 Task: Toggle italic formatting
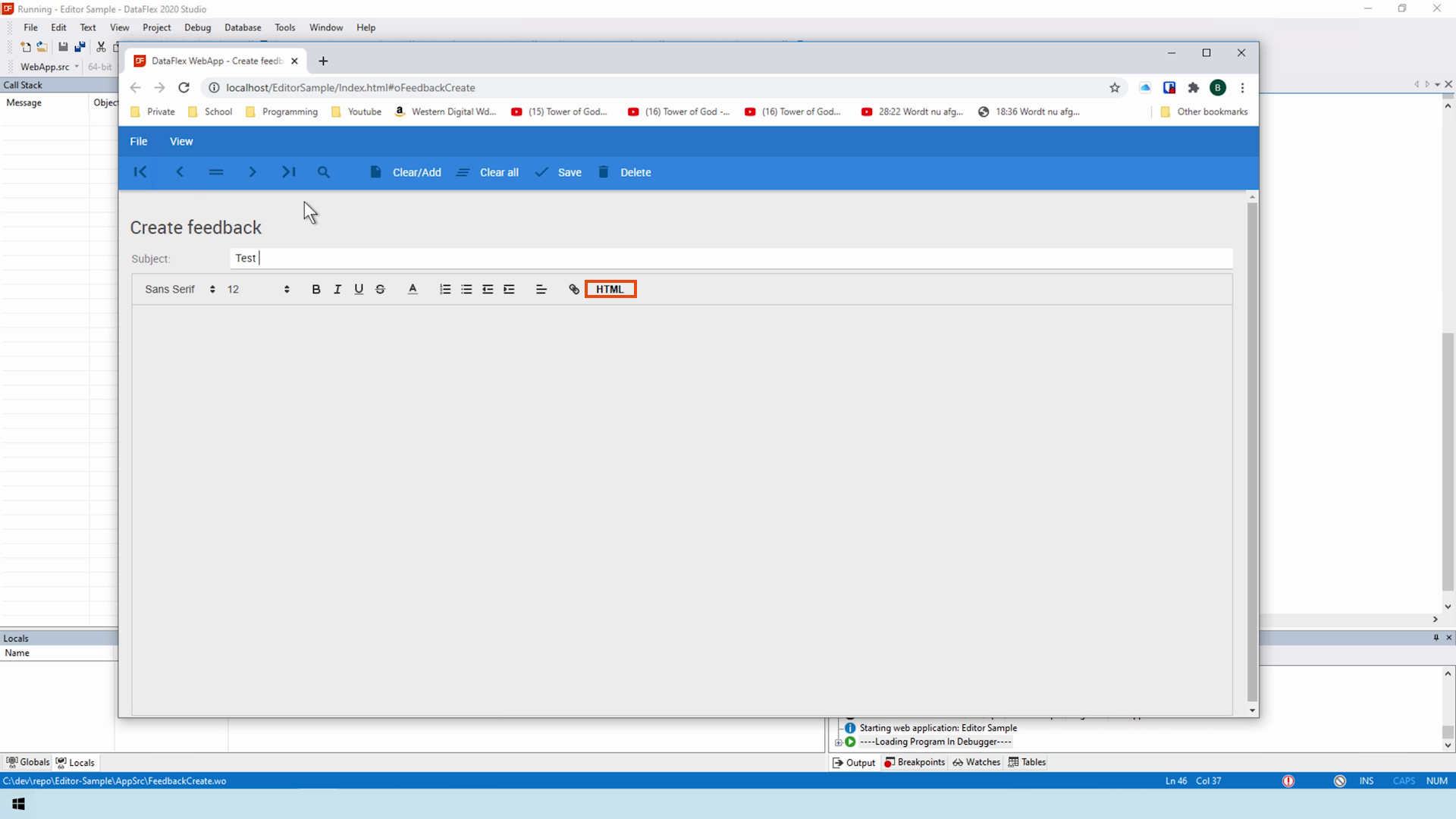point(337,289)
